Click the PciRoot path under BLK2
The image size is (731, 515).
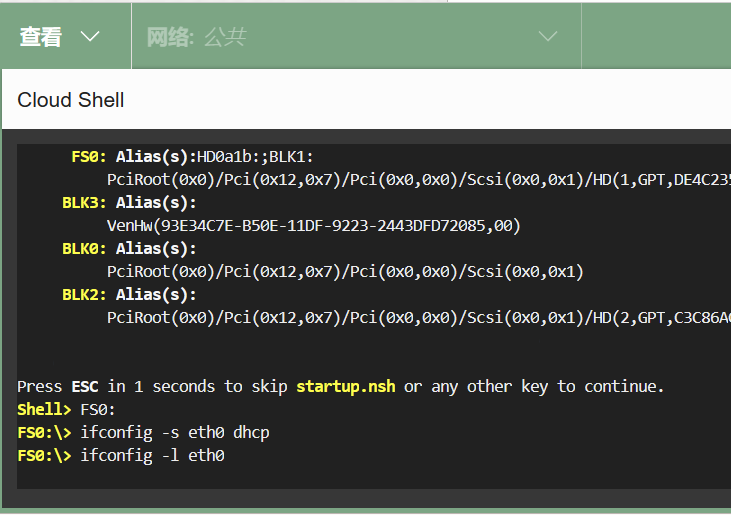point(418,317)
